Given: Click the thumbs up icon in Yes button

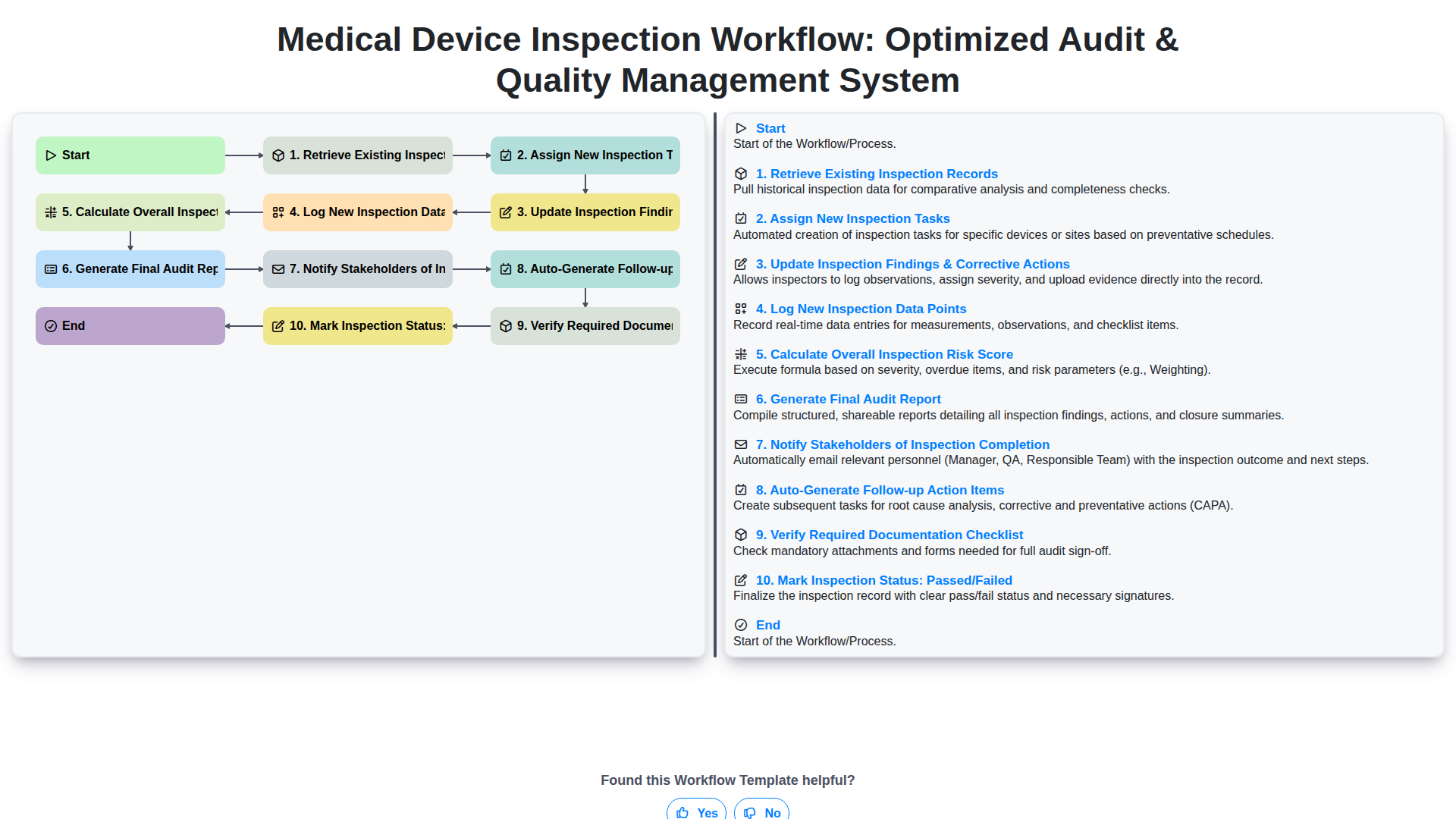Looking at the screenshot, I should (x=682, y=812).
